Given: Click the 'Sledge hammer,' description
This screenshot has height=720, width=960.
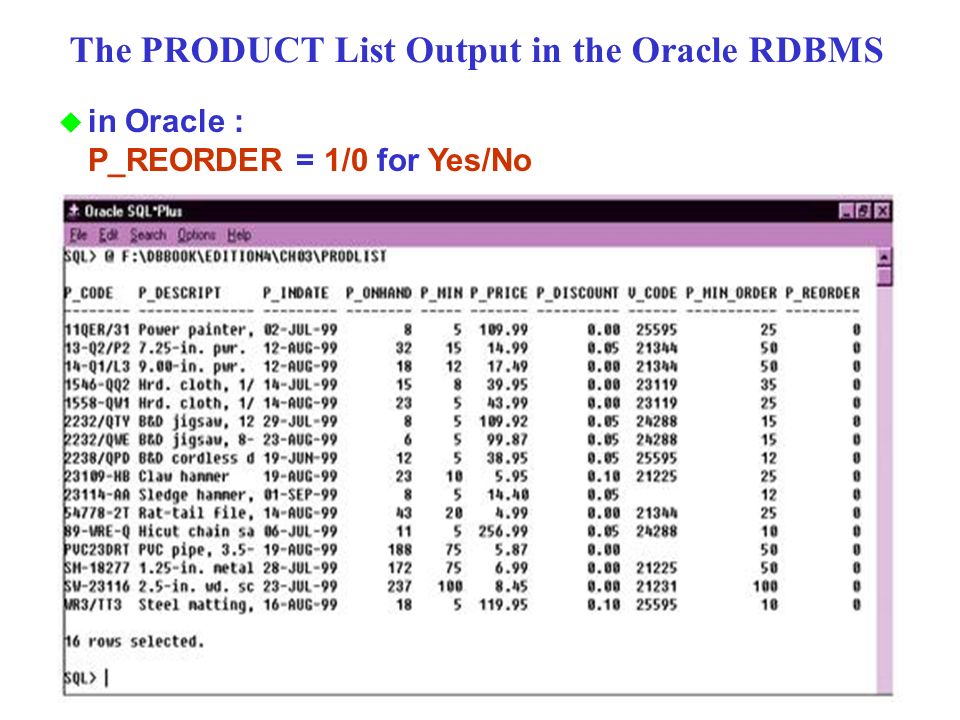Looking at the screenshot, I should pyautogui.click(x=196, y=495).
